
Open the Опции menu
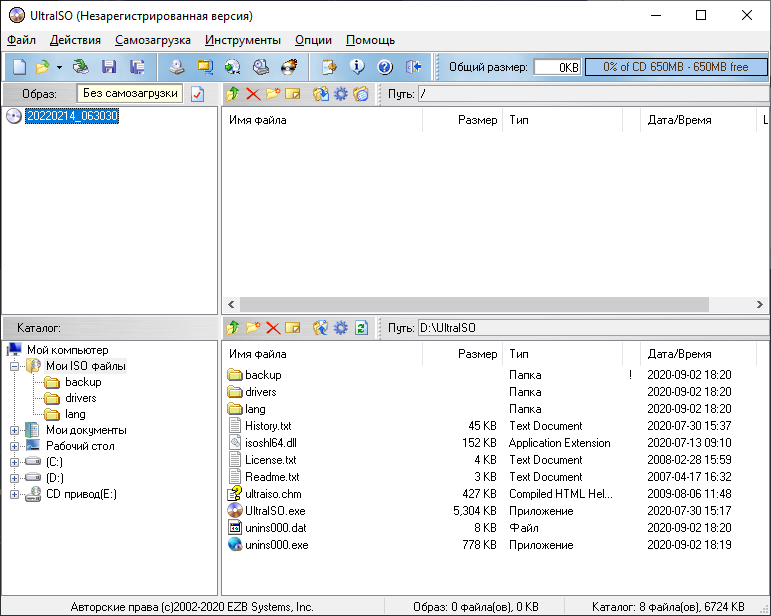(313, 40)
